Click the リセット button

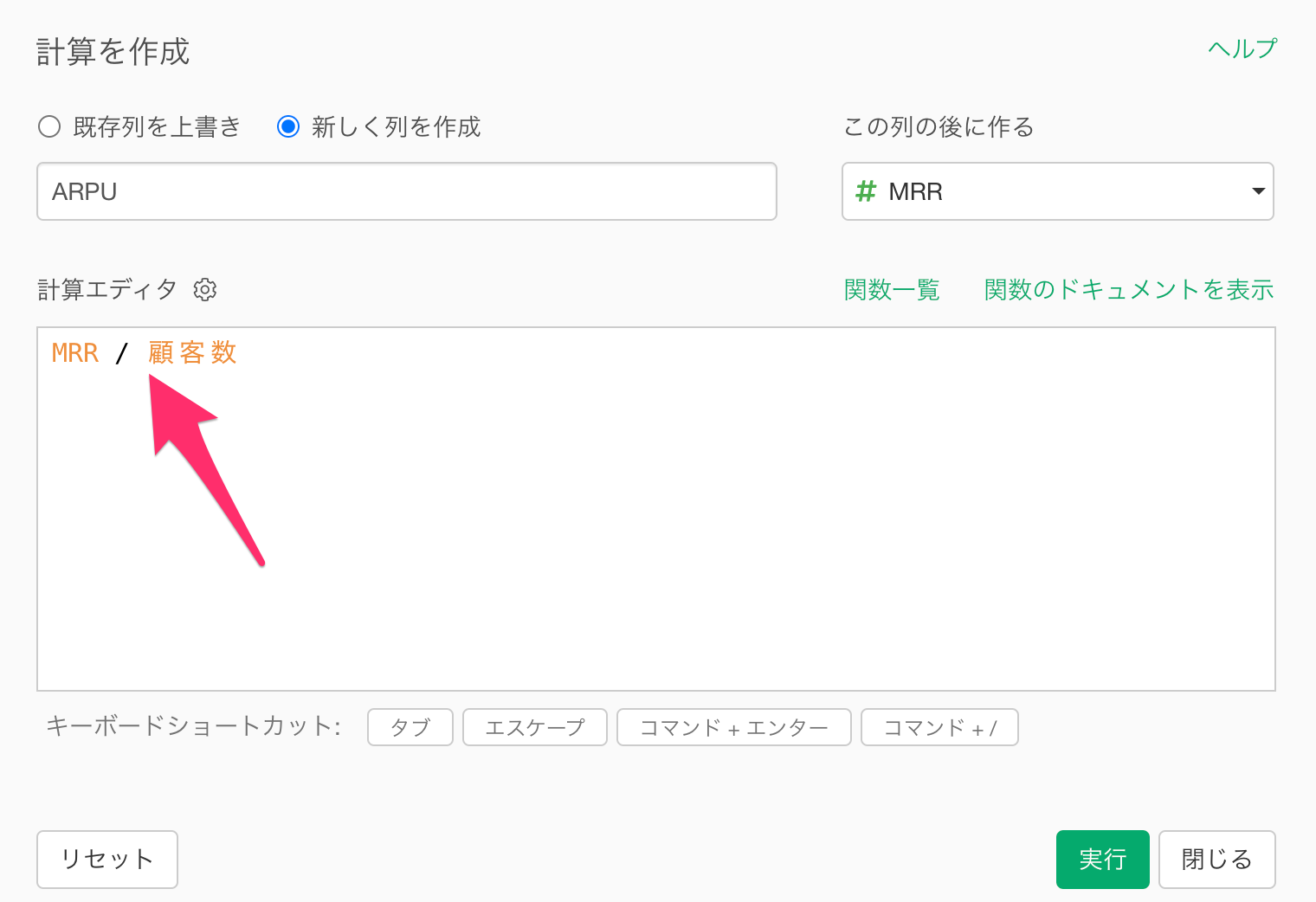pyautogui.click(x=107, y=860)
